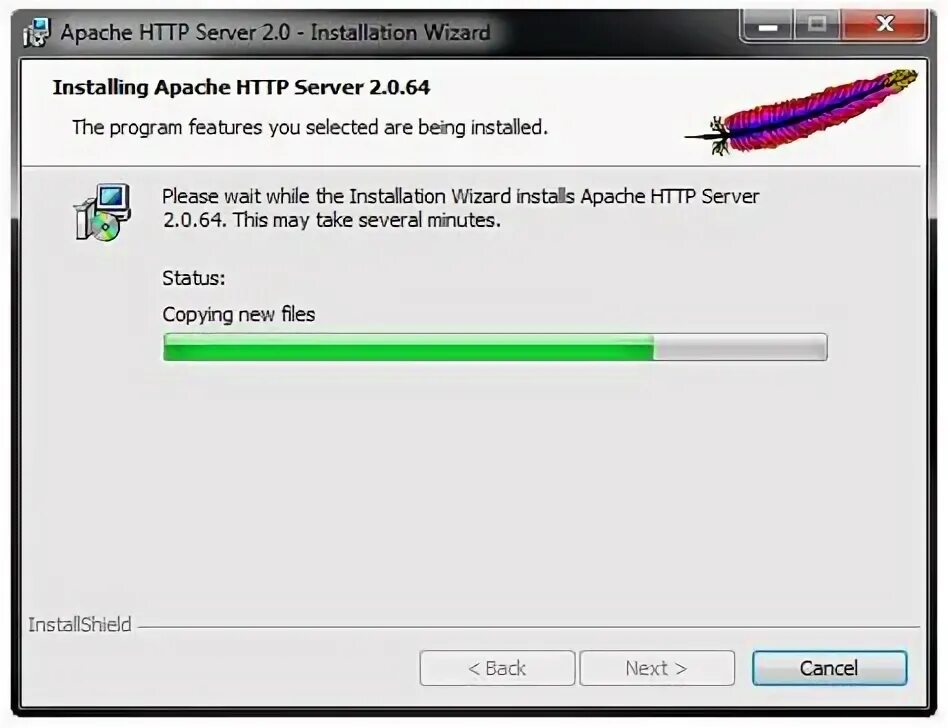
Task: Click the This may take several minutes line
Action: 367,220
